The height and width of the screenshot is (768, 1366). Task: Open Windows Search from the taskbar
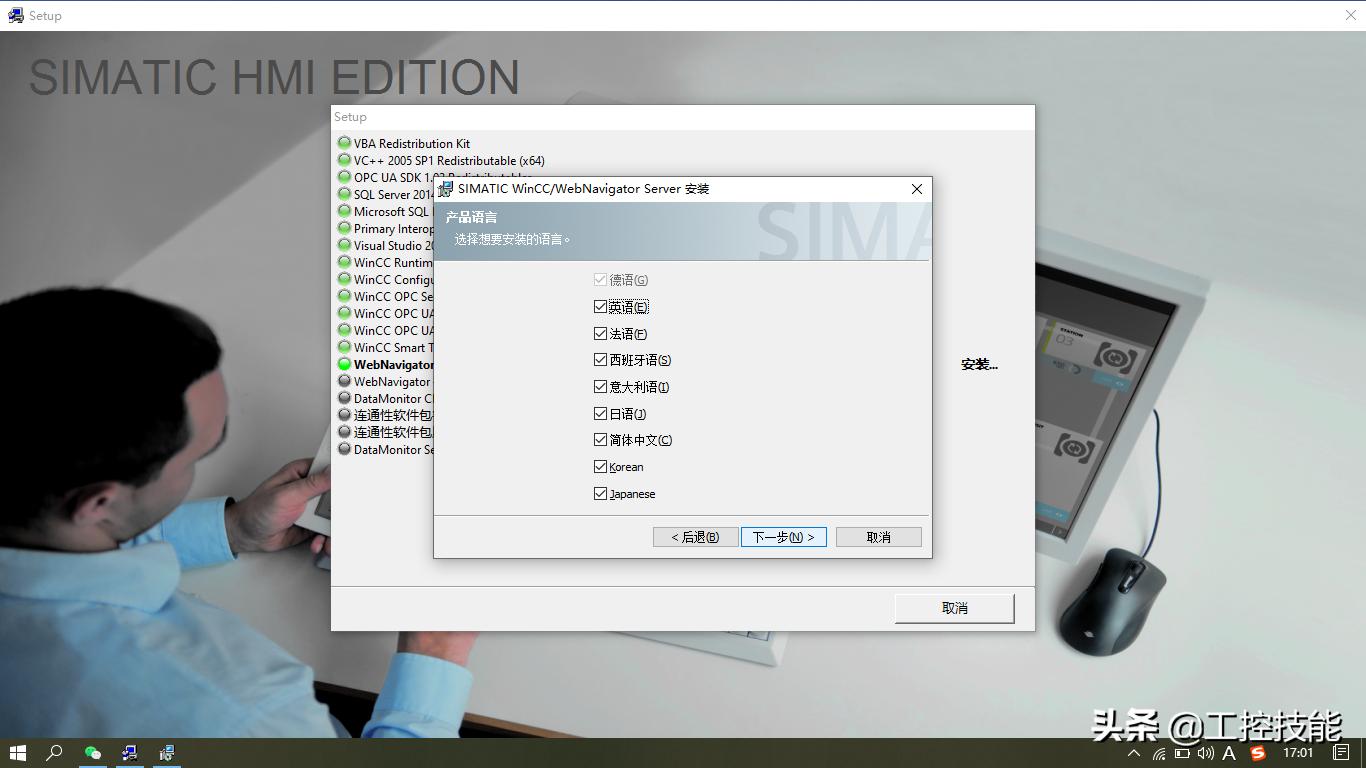55,753
